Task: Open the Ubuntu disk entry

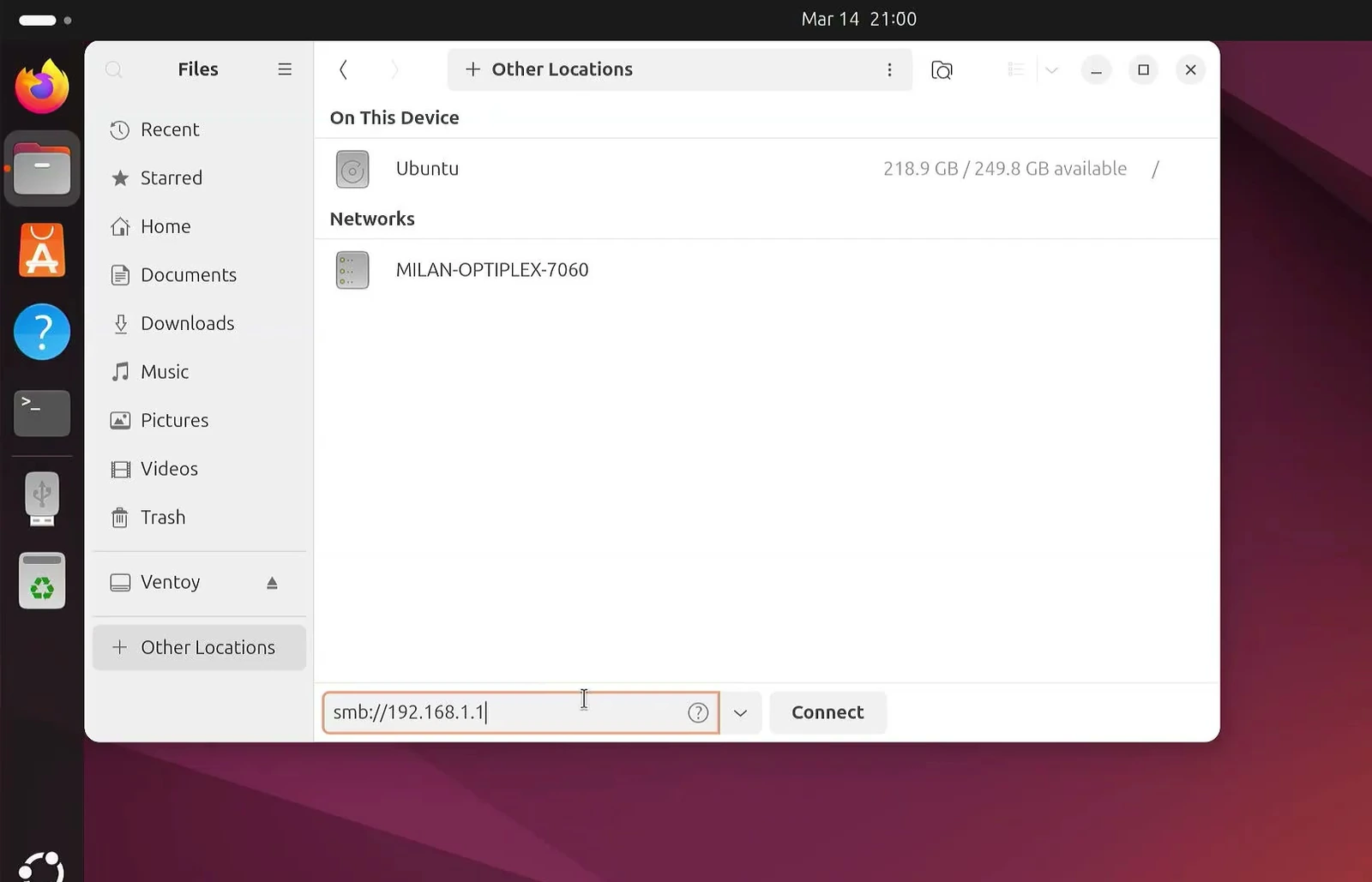Action: click(767, 169)
